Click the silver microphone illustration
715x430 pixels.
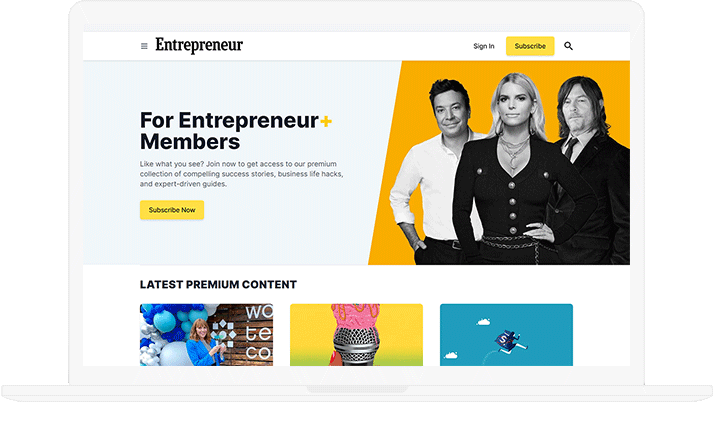pos(356,347)
